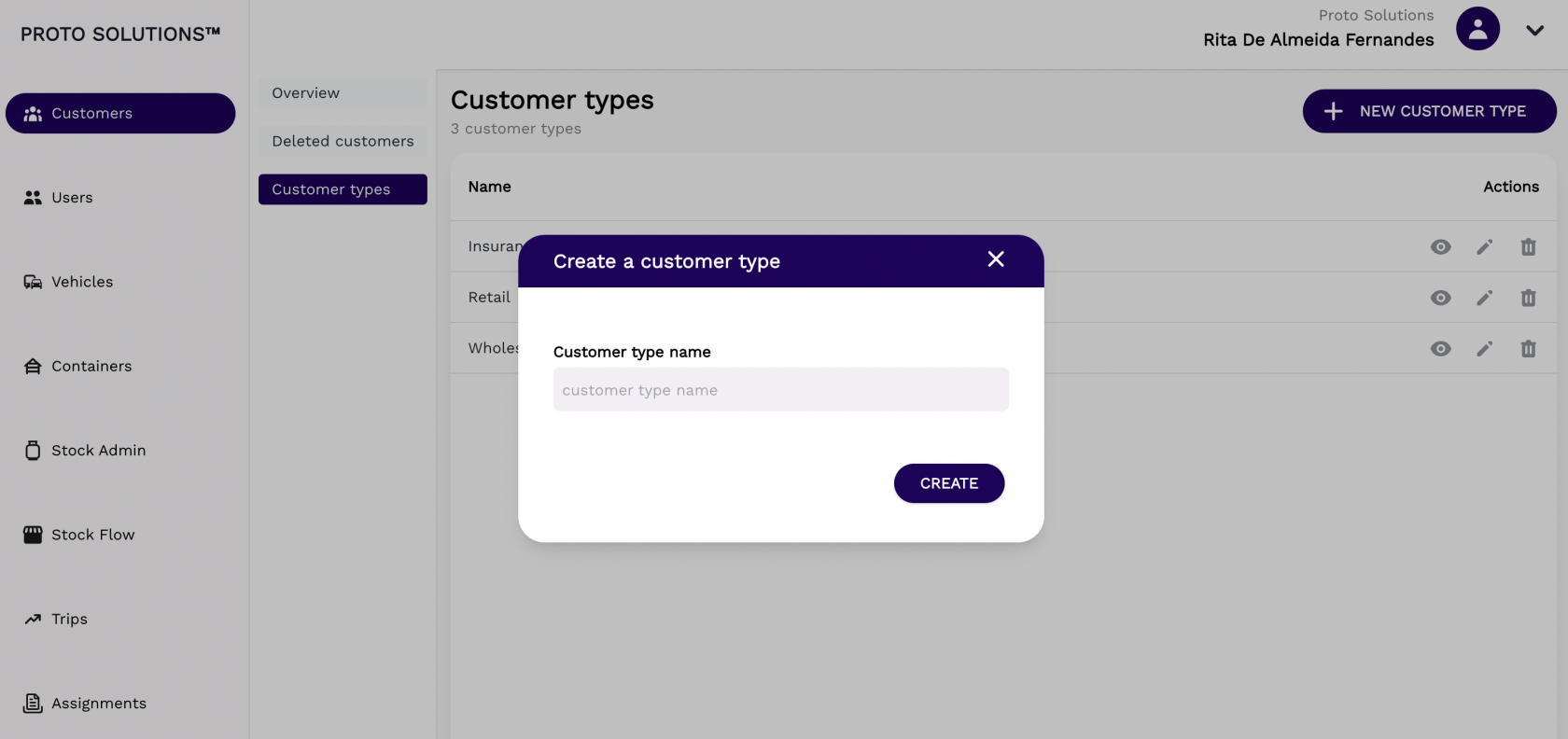
Task: View the Wholesale customer type with eye icon
Action: click(1441, 349)
